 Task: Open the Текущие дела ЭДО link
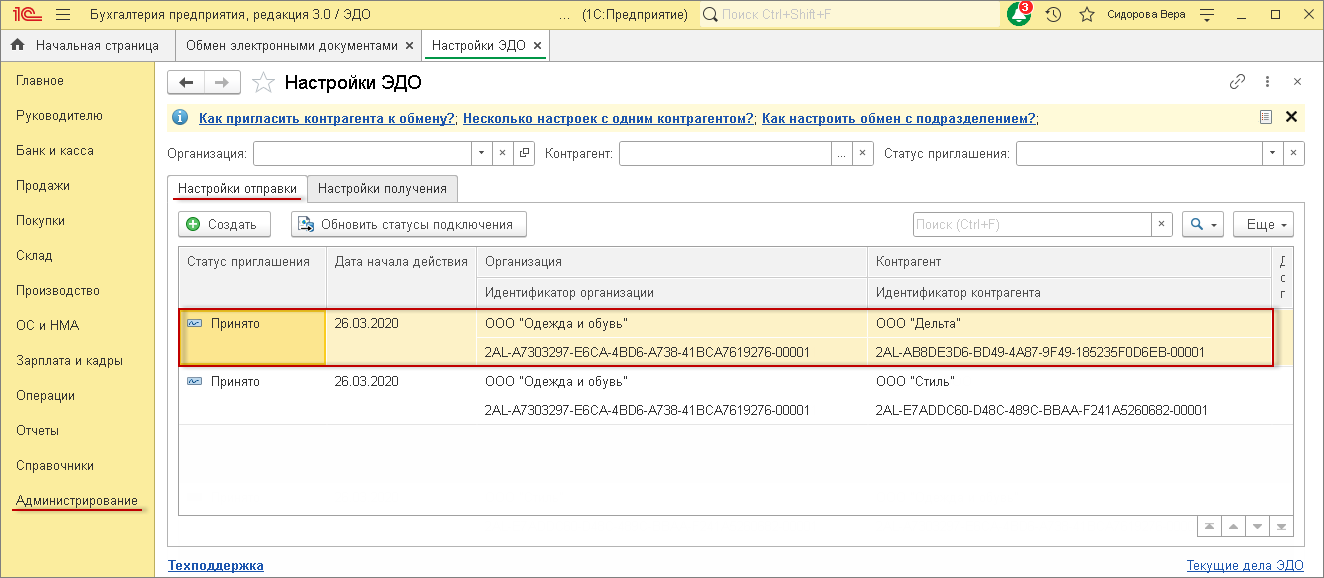pos(1245,565)
